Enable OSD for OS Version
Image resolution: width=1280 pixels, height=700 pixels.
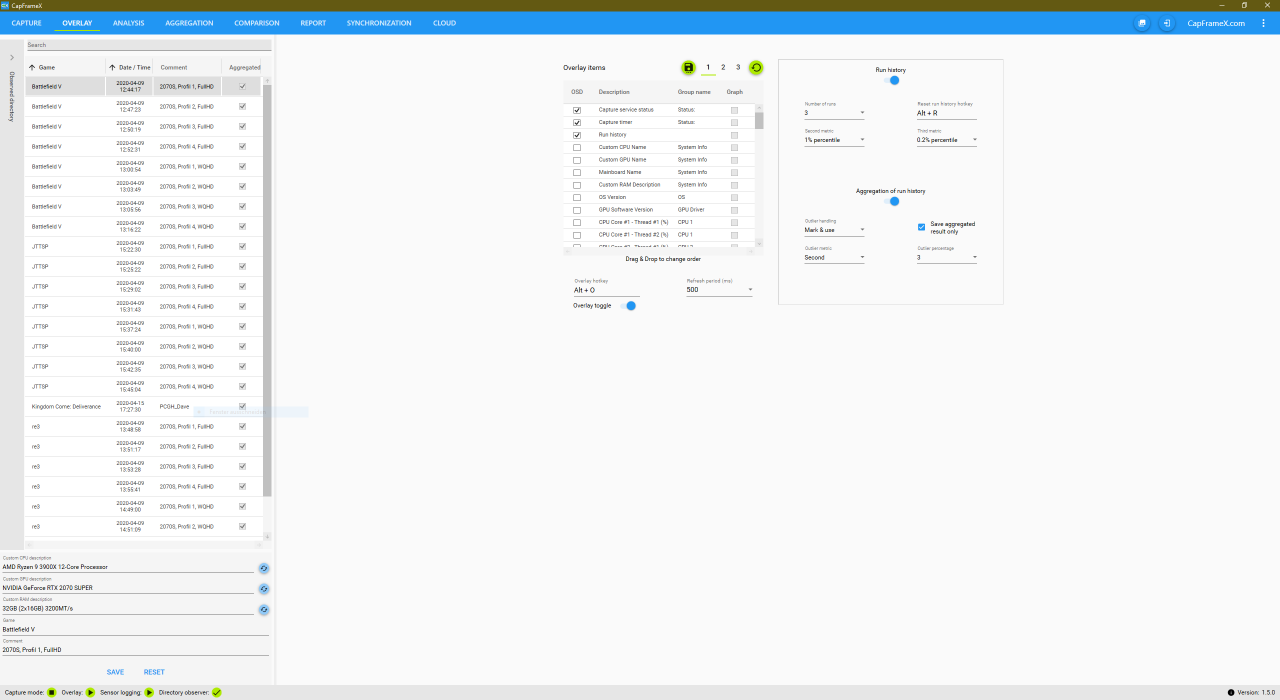click(x=577, y=197)
